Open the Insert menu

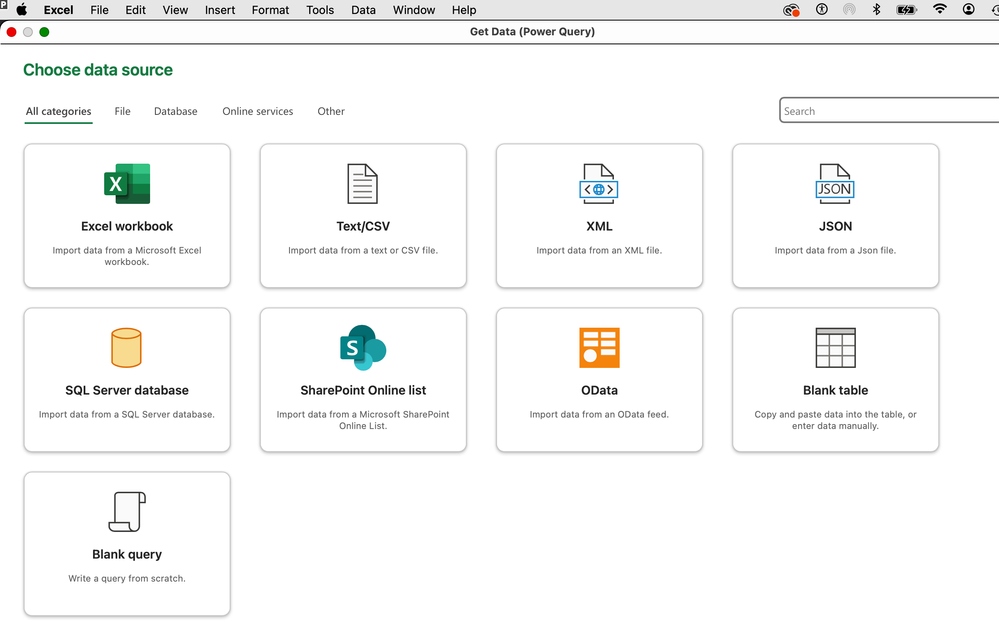tap(220, 10)
